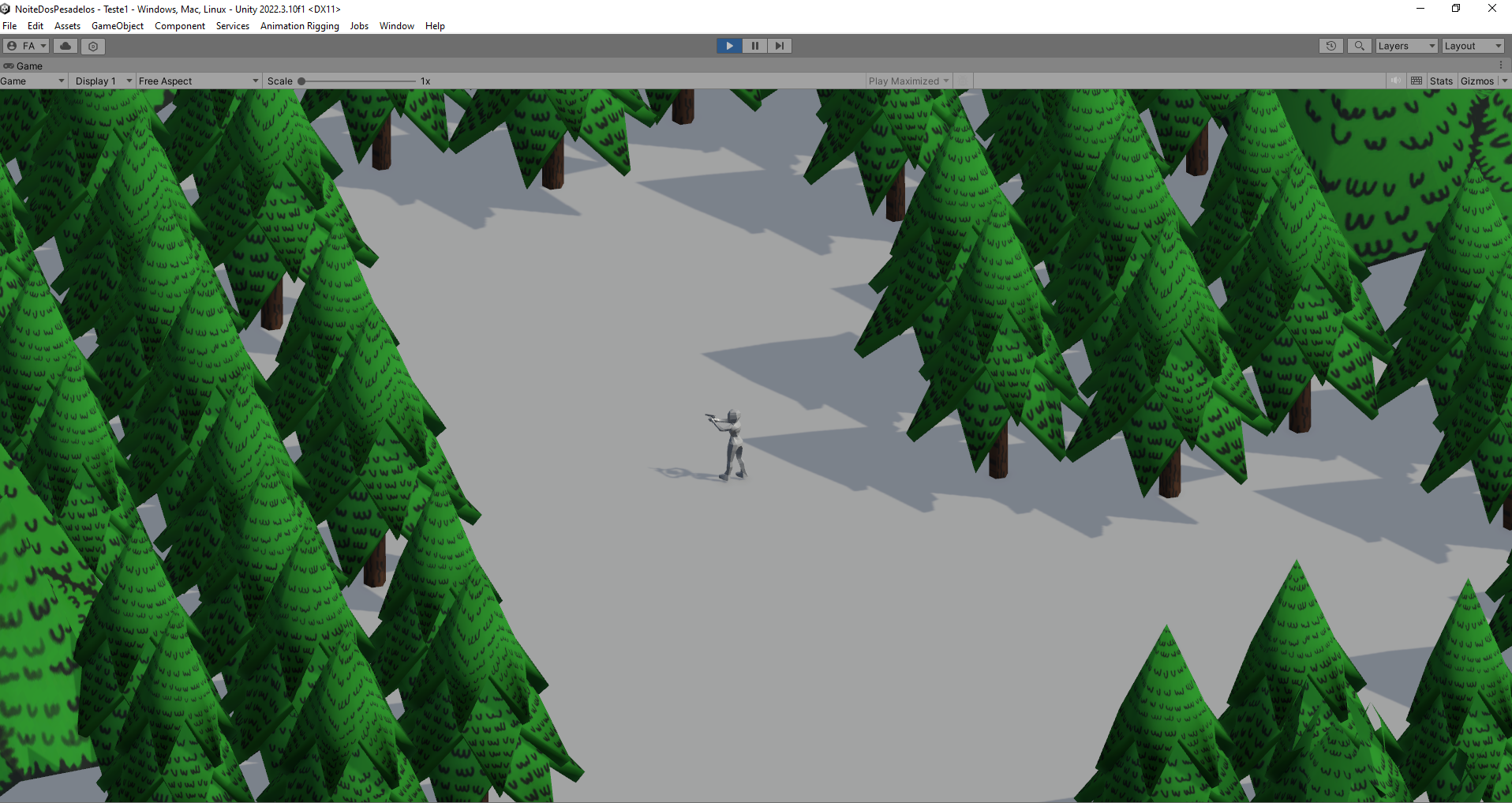
Task: Select the Game tab
Action: point(24,66)
